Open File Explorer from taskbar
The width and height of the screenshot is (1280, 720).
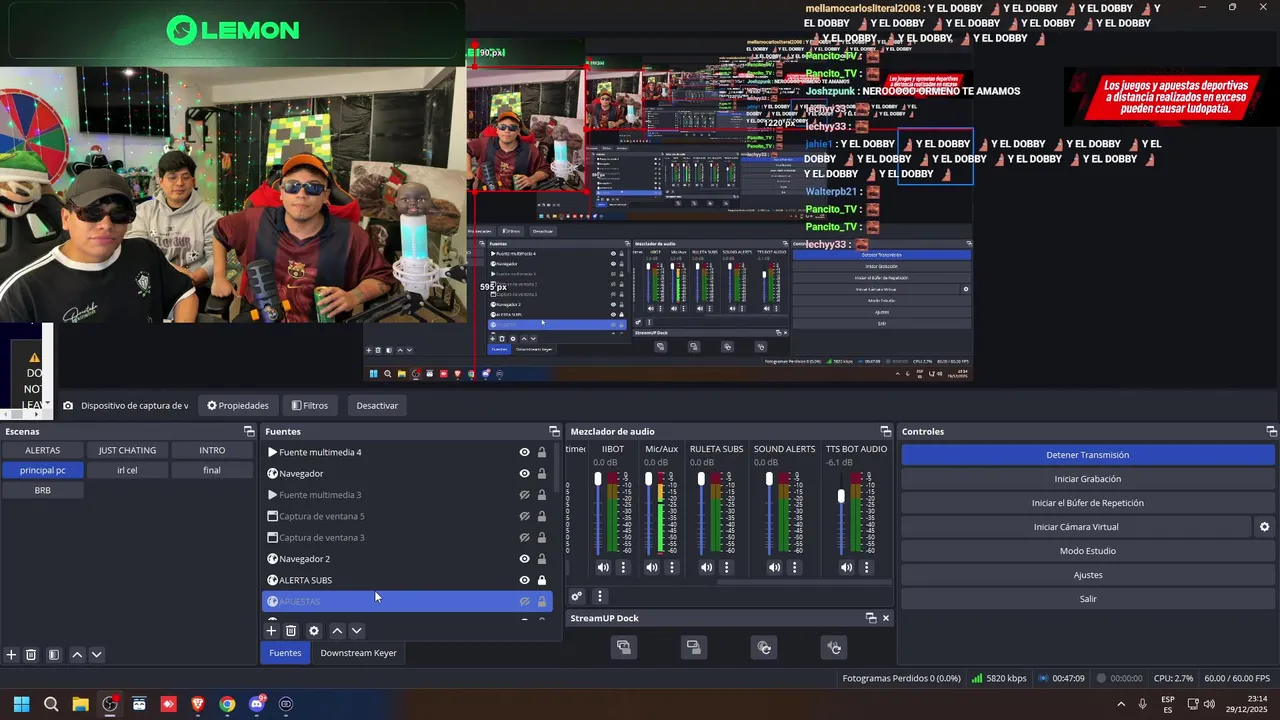click(x=80, y=704)
